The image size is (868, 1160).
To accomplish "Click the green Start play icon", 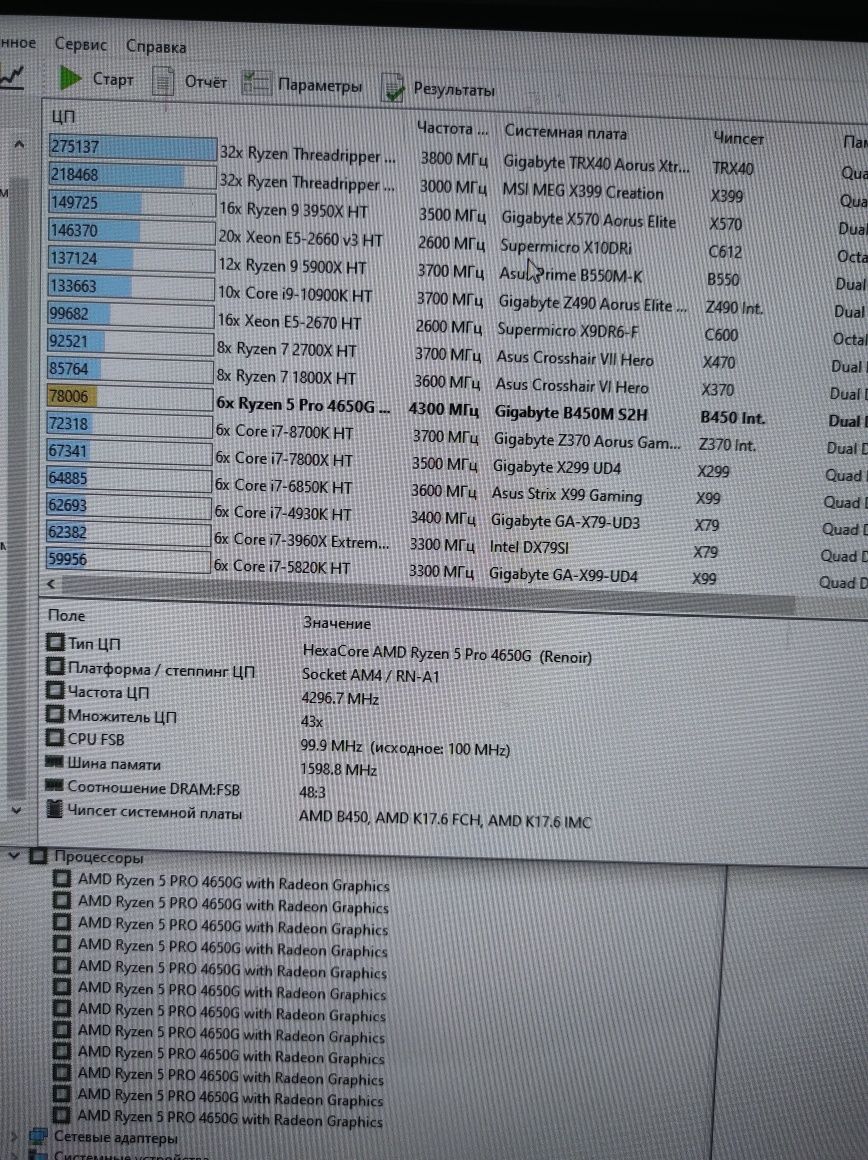I will pyautogui.click(x=70, y=78).
